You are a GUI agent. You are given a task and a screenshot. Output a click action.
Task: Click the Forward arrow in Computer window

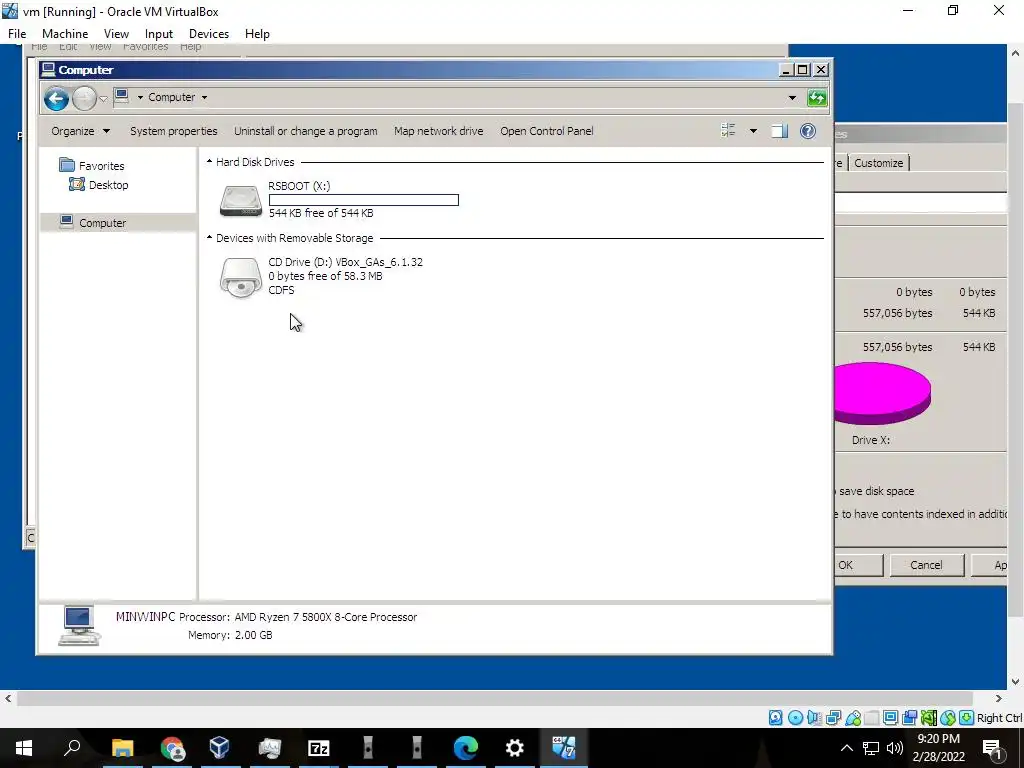coord(84,99)
